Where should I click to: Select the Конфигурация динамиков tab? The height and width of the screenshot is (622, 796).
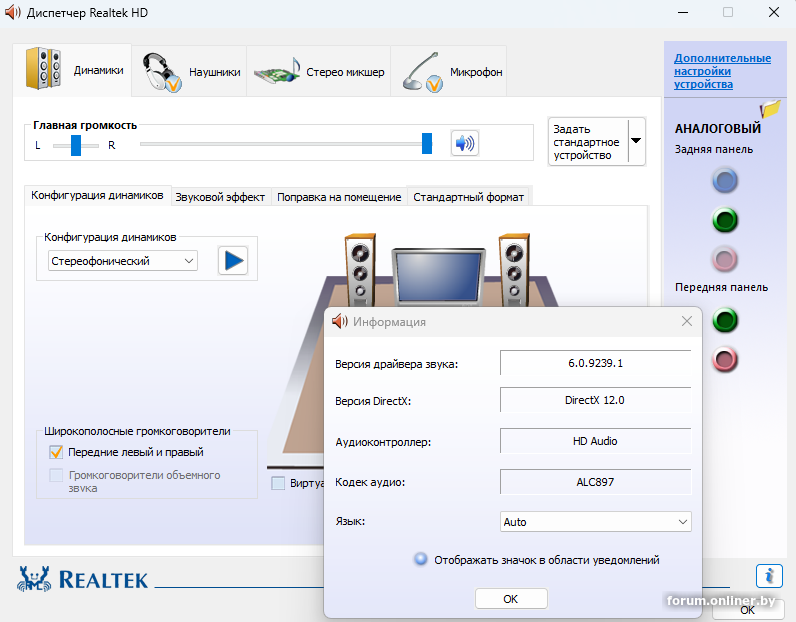97,195
